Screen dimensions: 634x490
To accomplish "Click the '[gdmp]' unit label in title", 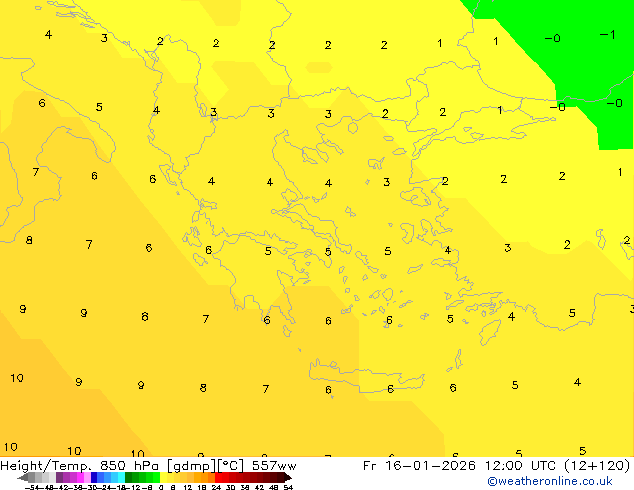I will (x=191, y=466).
